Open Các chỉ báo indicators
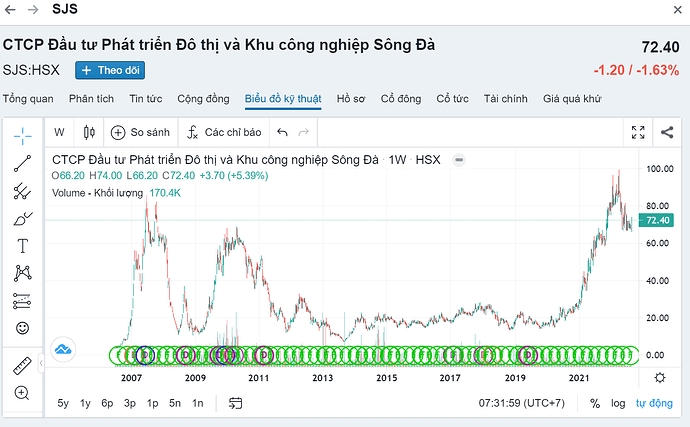This screenshot has height=427, width=690. (x=222, y=132)
